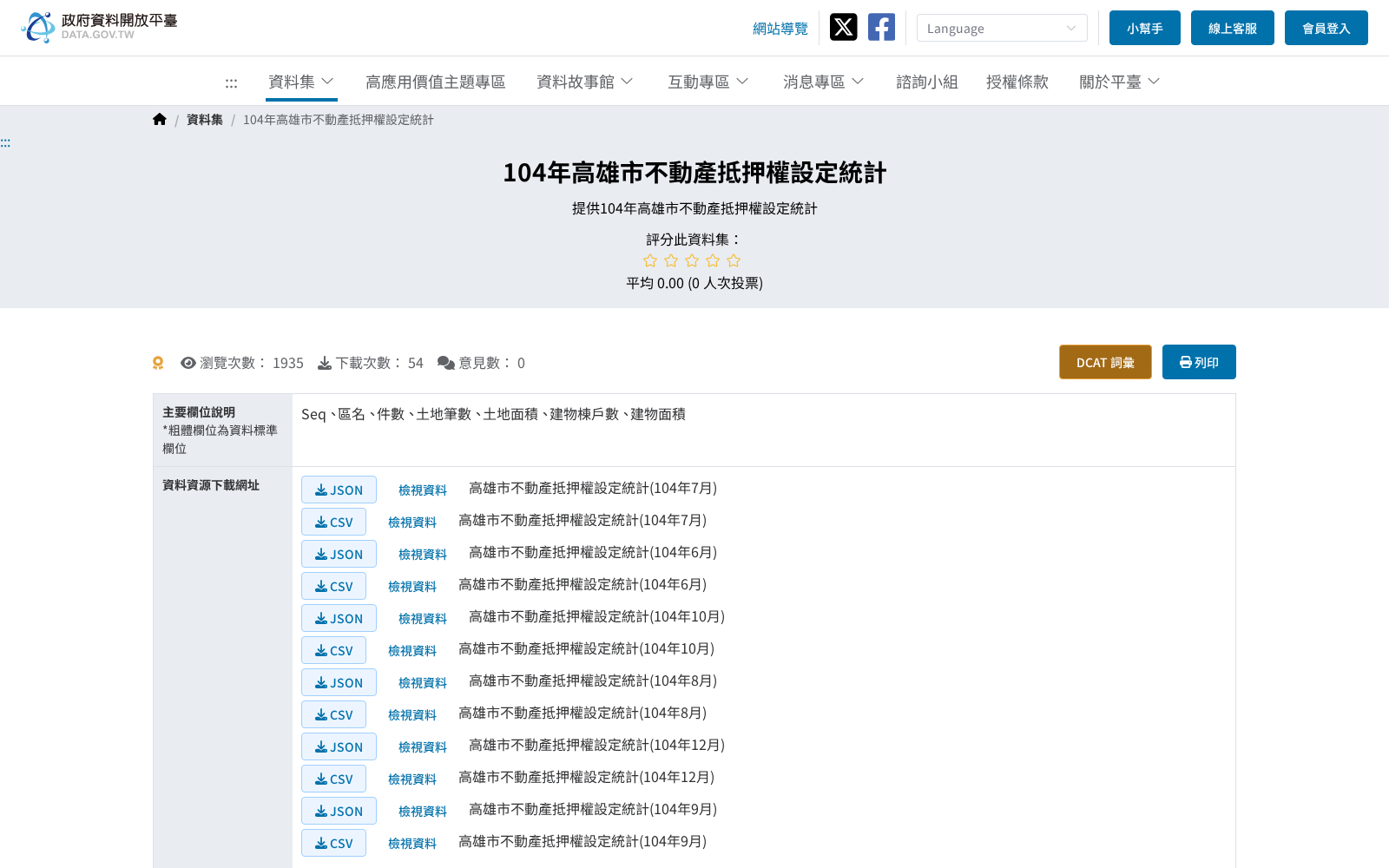Image resolution: width=1389 pixels, height=868 pixels.
Task: Download JSON for 104年12月
Action: pos(339,746)
